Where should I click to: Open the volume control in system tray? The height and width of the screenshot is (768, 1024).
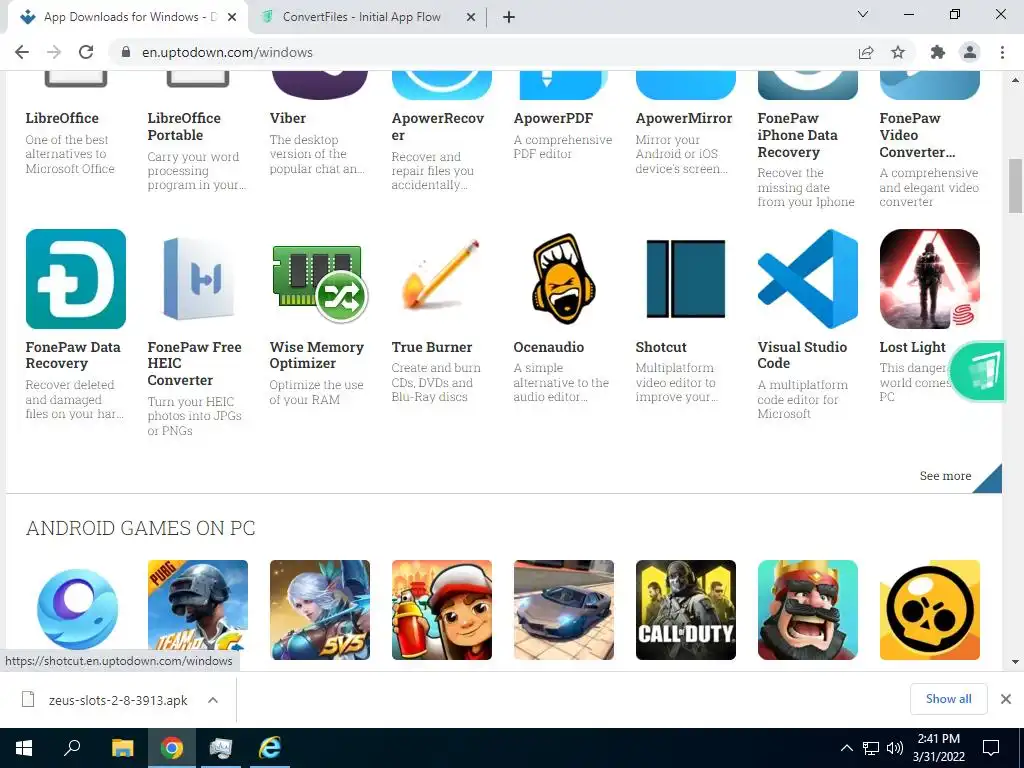click(895, 748)
